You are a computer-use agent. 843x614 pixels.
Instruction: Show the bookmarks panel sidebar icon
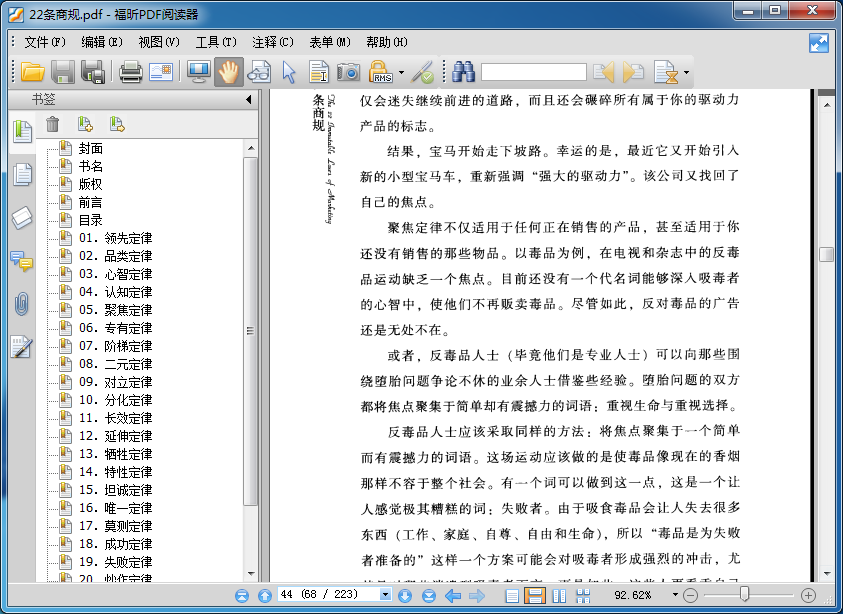click(x=22, y=131)
